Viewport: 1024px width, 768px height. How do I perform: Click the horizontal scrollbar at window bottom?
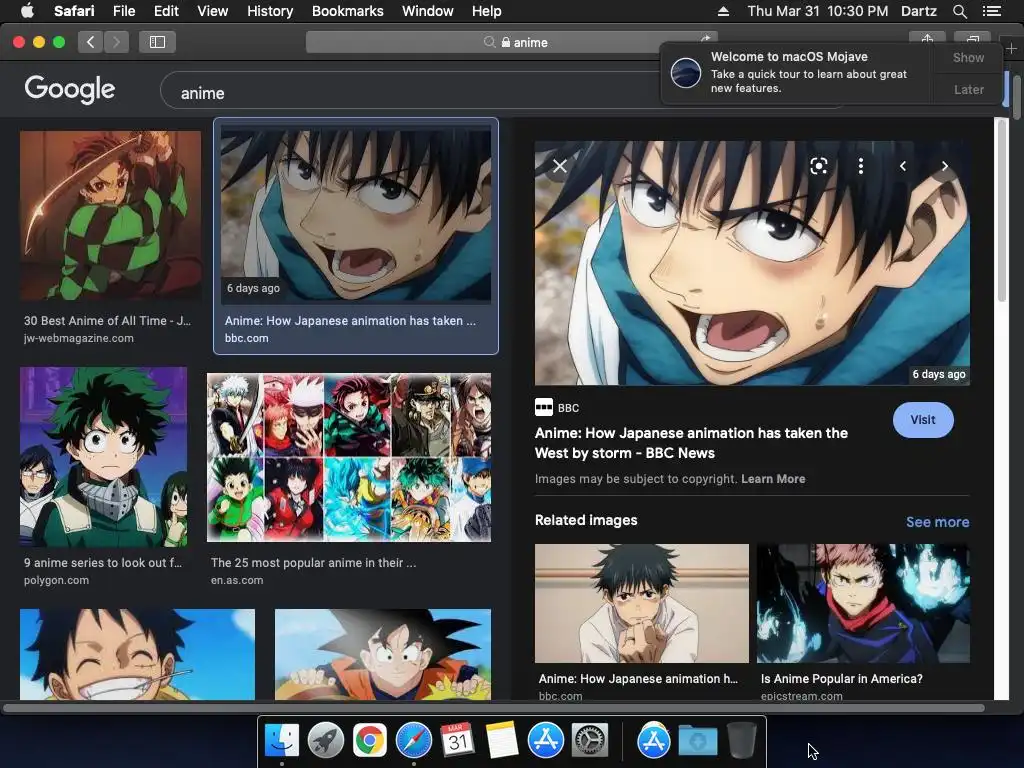(x=493, y=707)
